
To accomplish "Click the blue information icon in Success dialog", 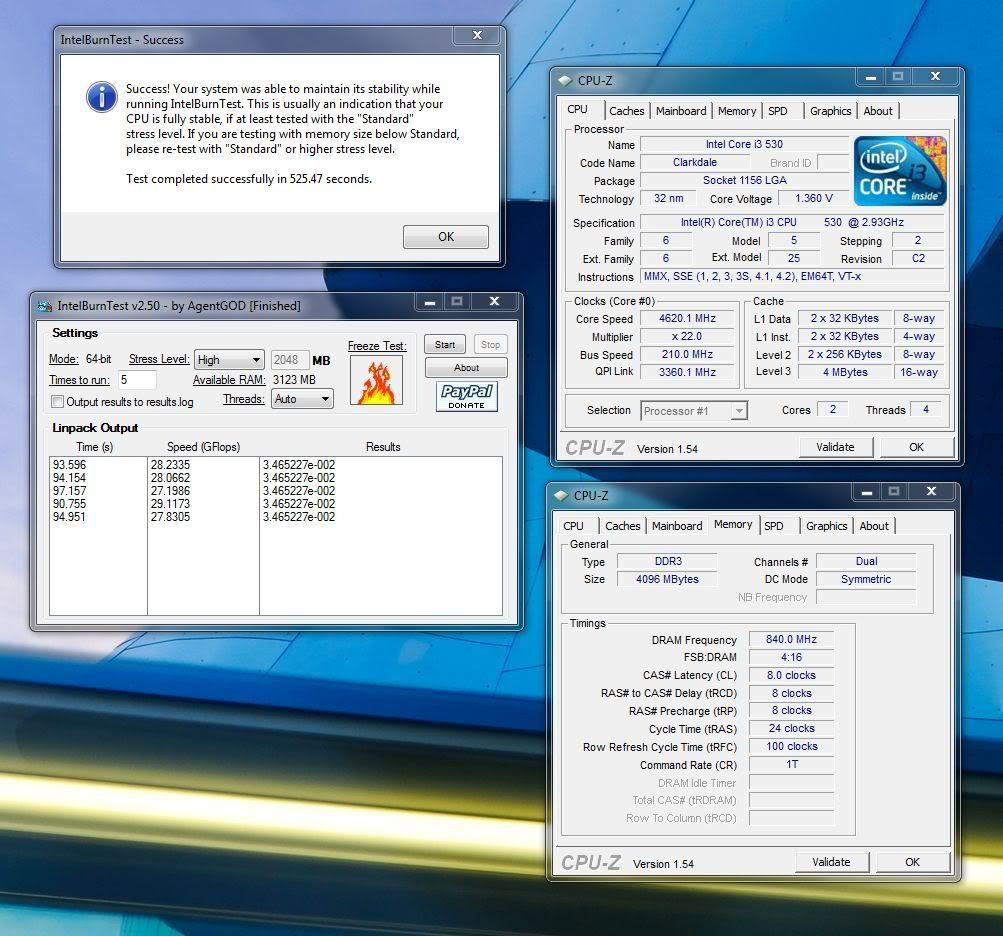I will coord(101,97).
